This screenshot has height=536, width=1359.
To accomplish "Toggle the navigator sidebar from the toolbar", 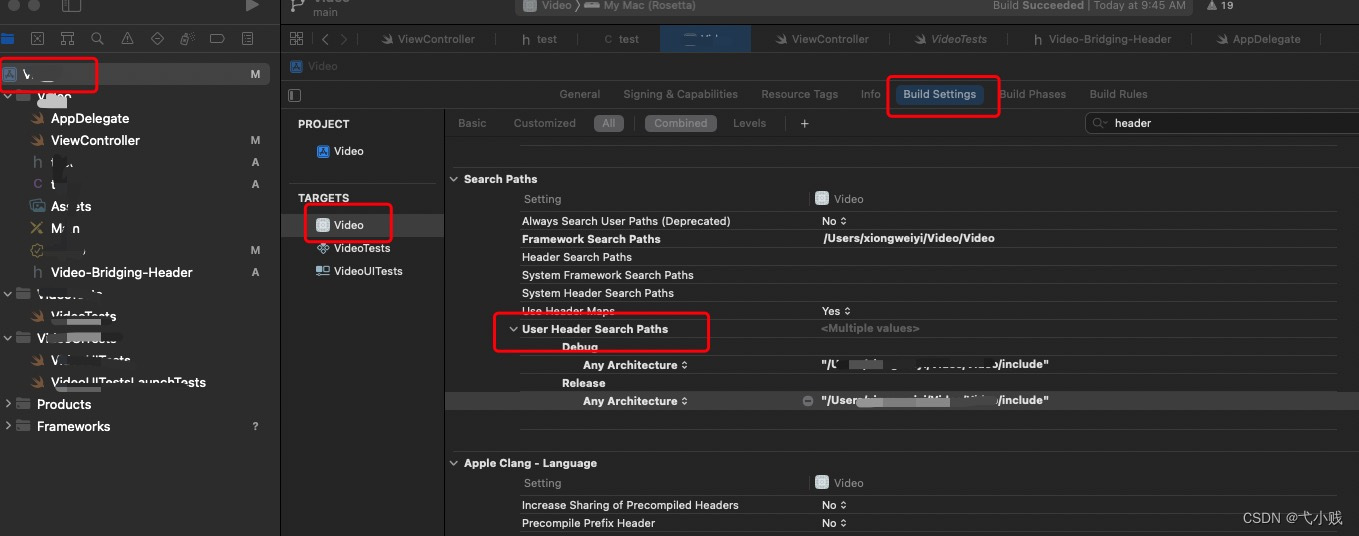I will point(71,5).
